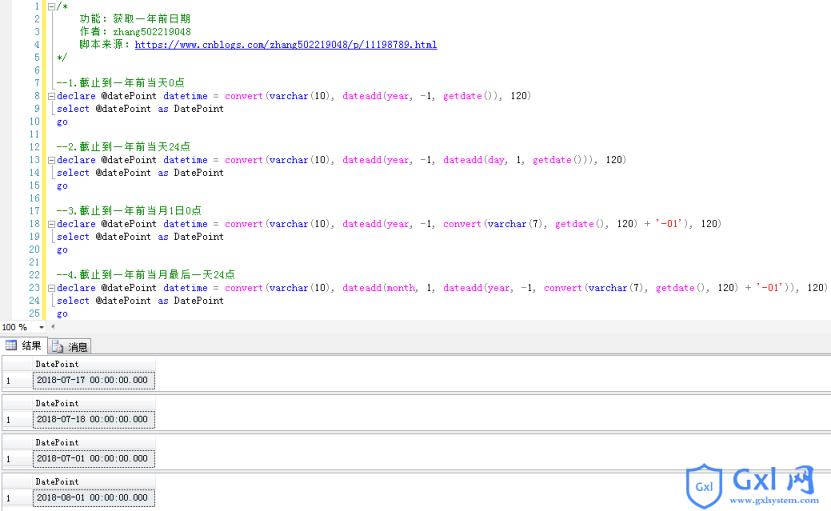Open the cnblogs.com script source link
831x511 pixels.
coord(286,45)
